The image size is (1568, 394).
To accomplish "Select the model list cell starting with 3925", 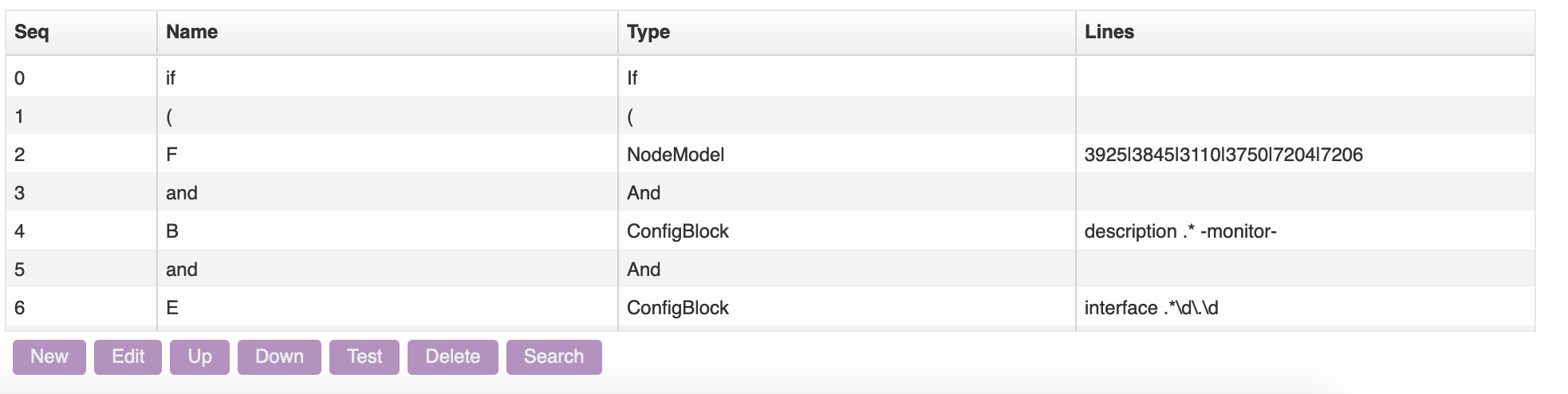I will 1223,155.
